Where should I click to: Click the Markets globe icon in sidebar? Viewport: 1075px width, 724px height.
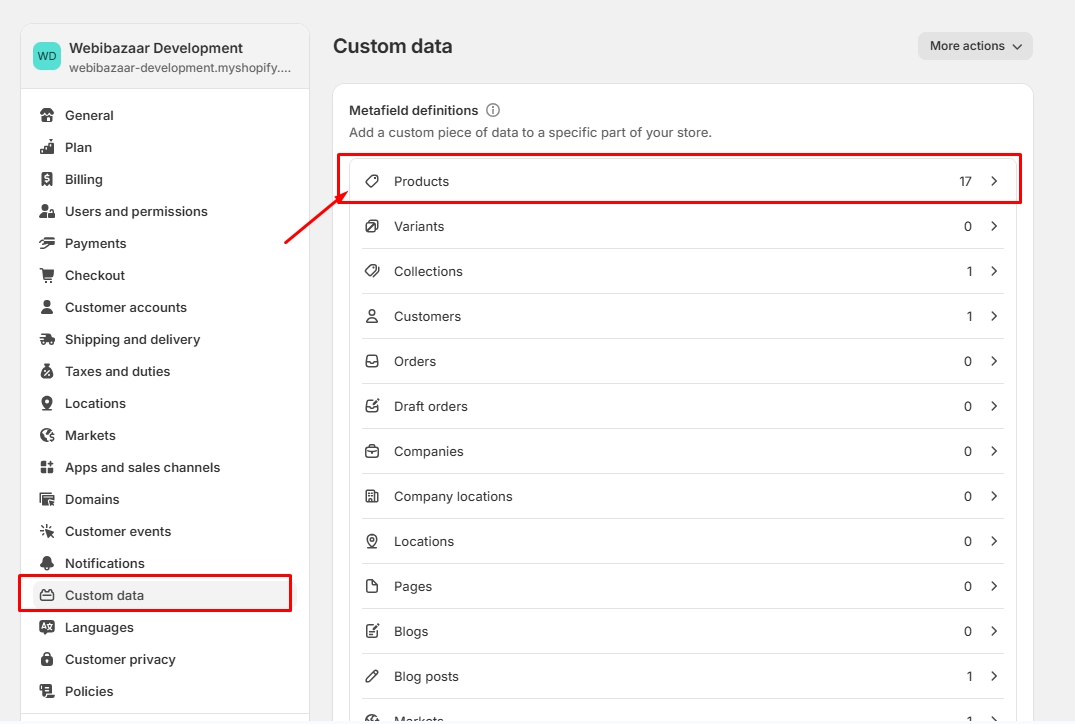pos(47,435)
